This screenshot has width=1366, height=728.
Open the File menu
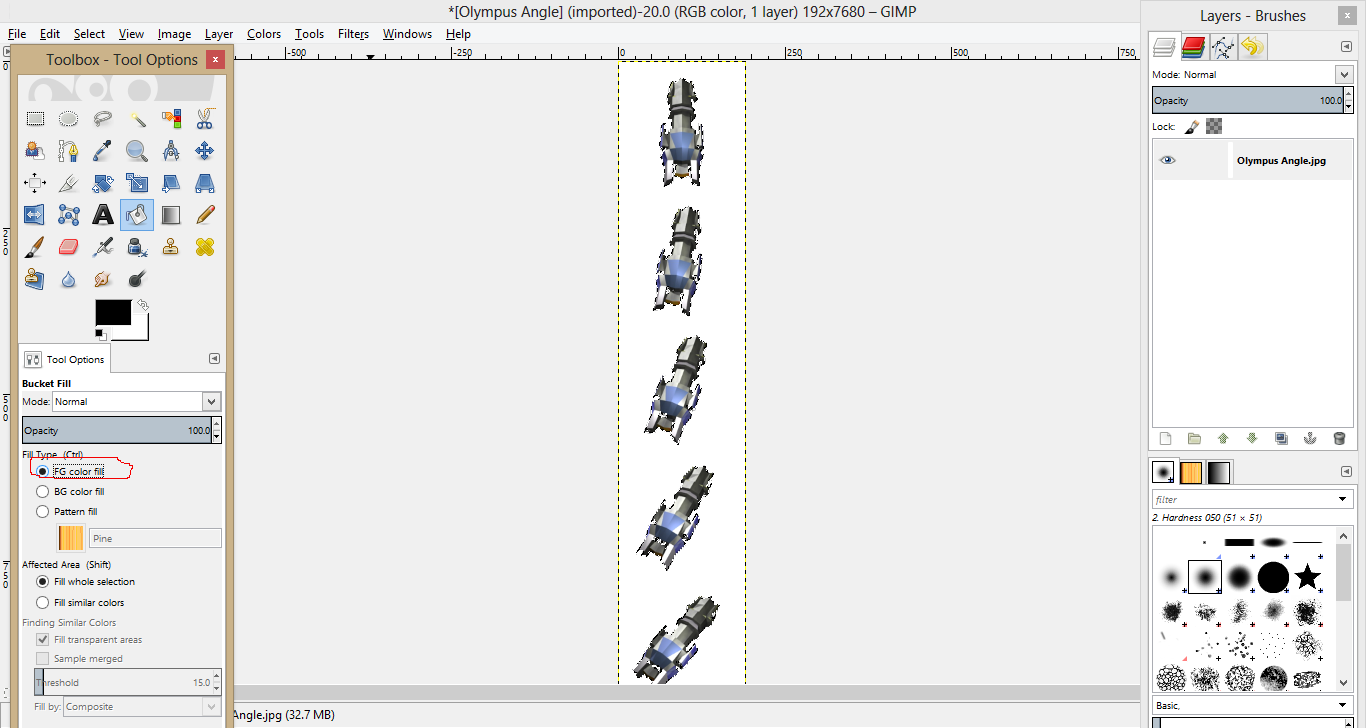pyautogui.click(x=17, y=34)
